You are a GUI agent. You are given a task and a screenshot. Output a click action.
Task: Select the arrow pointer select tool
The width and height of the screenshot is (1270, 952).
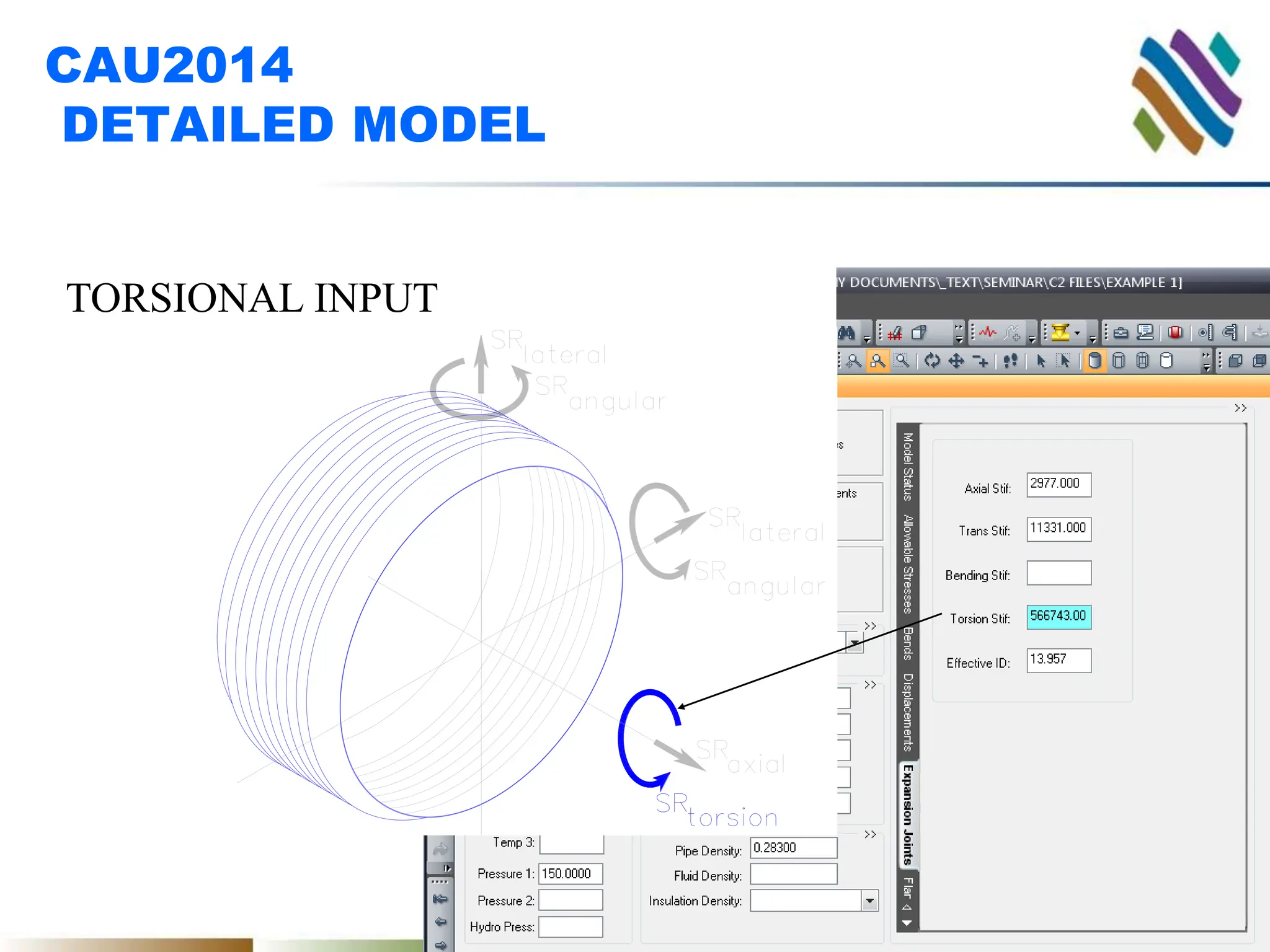pos(1041,361)
